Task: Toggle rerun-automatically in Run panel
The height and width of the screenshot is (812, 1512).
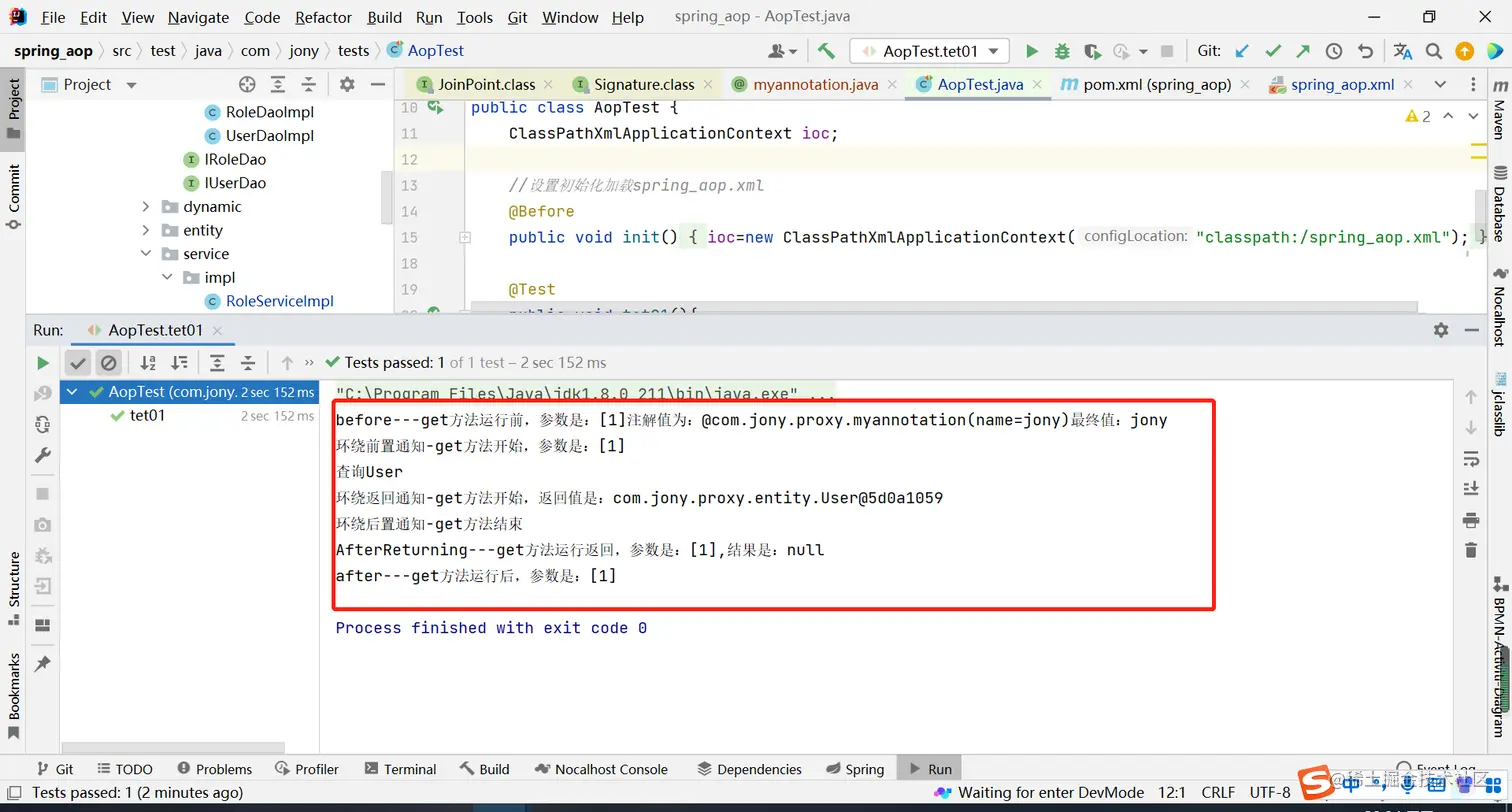Action: (43, 425)
